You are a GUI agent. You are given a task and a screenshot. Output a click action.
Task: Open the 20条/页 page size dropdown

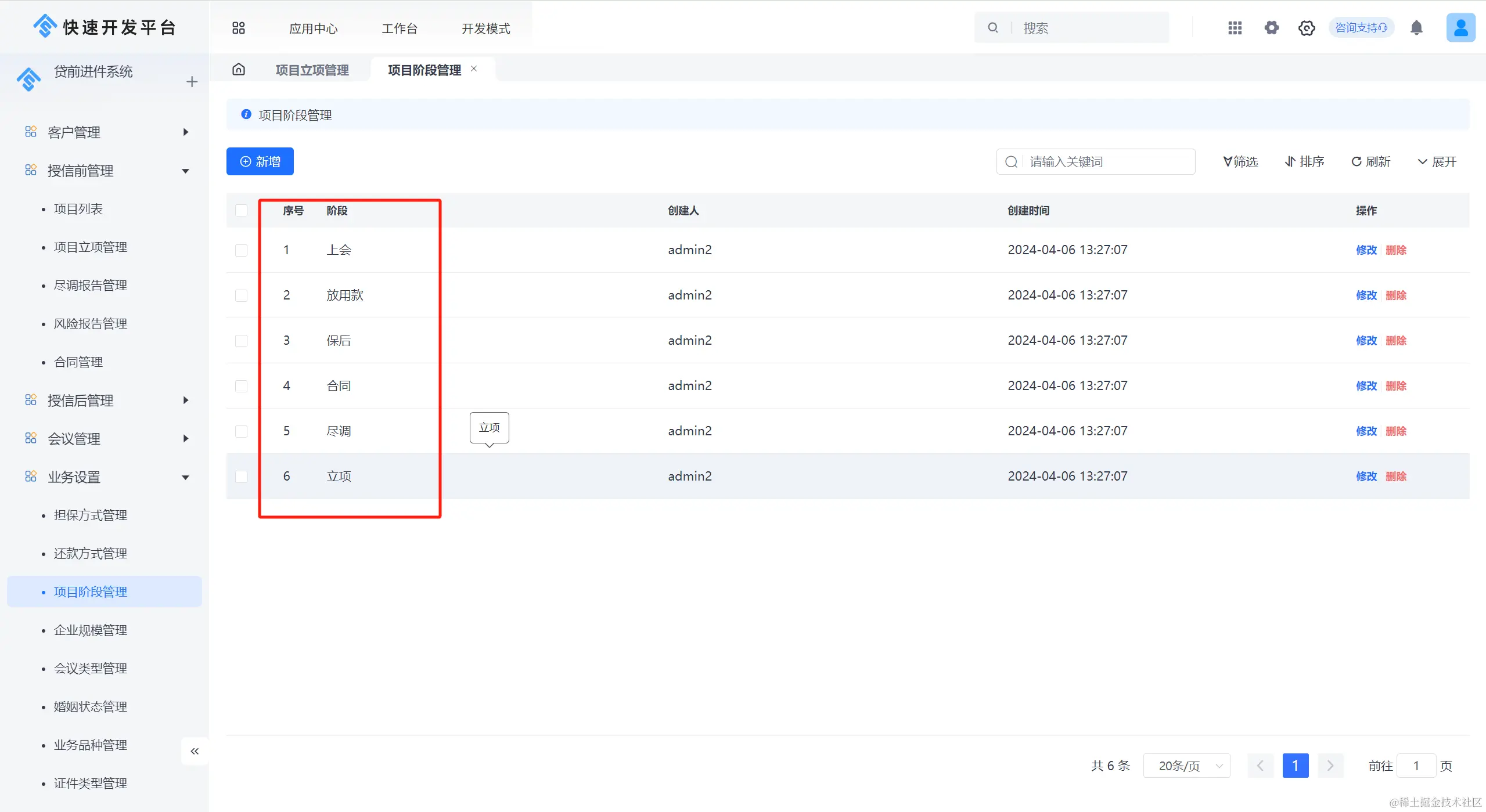click(1186, 766)
